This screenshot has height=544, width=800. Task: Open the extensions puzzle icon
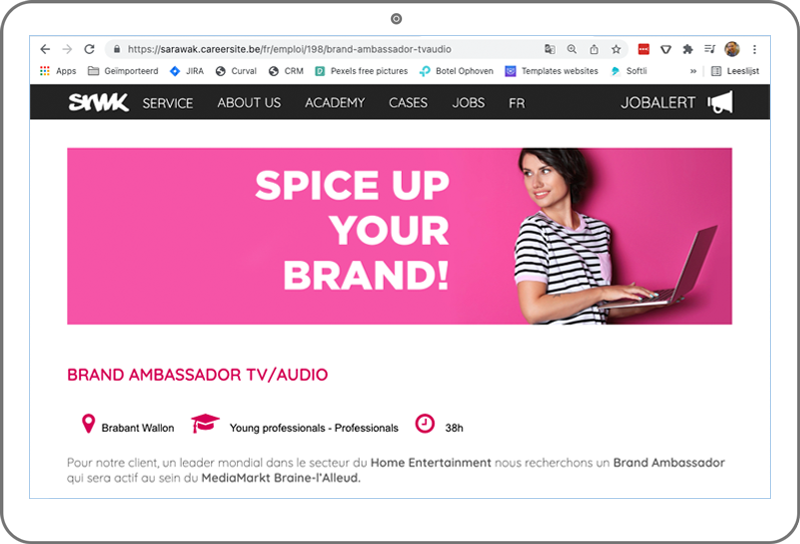[x=688, y=49]
